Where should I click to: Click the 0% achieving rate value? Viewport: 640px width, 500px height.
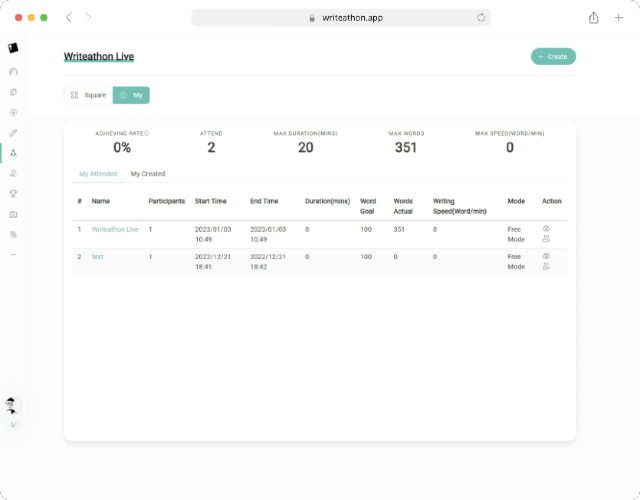point(122,147)
